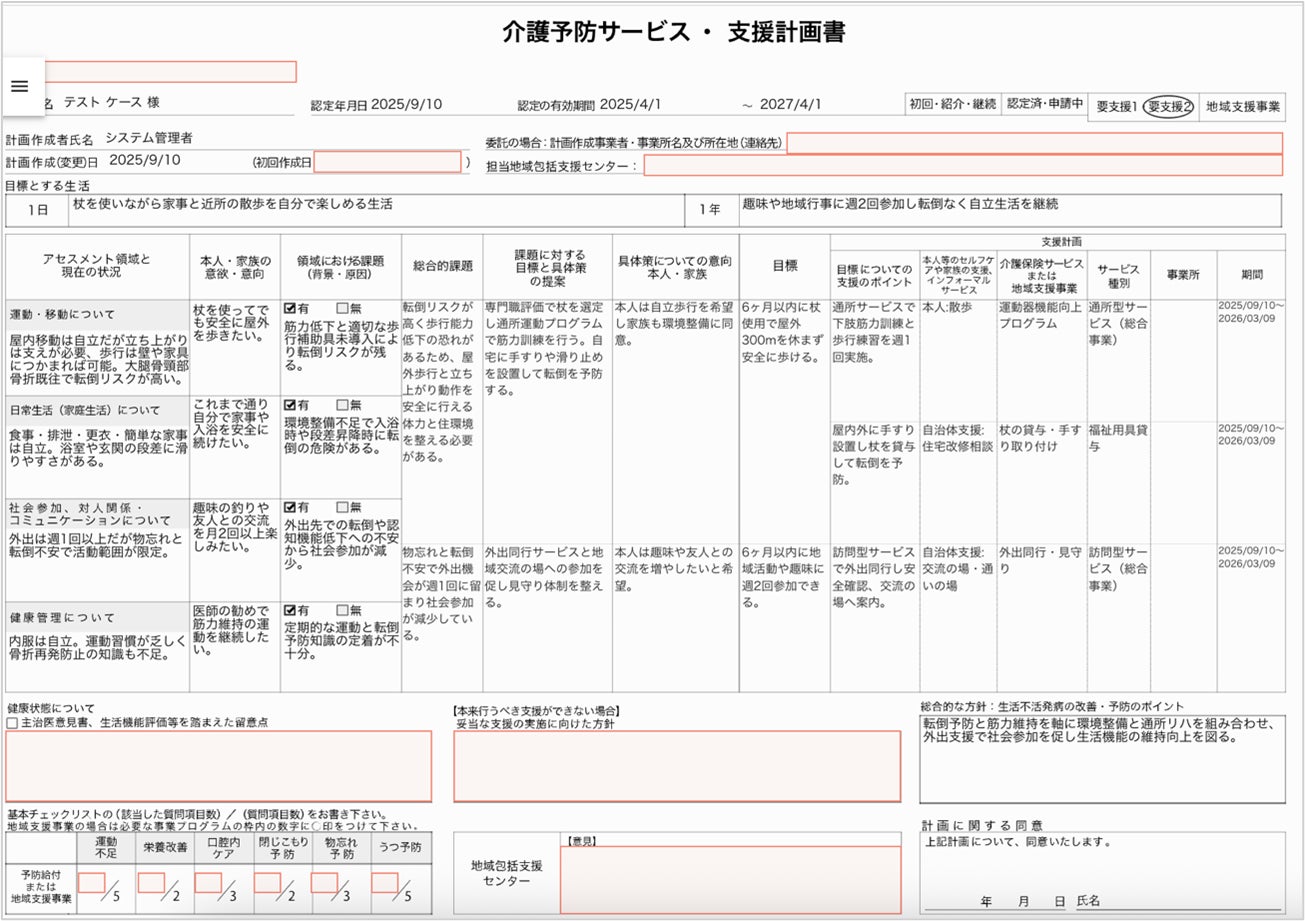Click the 上記計画について、同意いたします text
Viewport: 1305px width, 921px height.
[x=1018, y=842]
